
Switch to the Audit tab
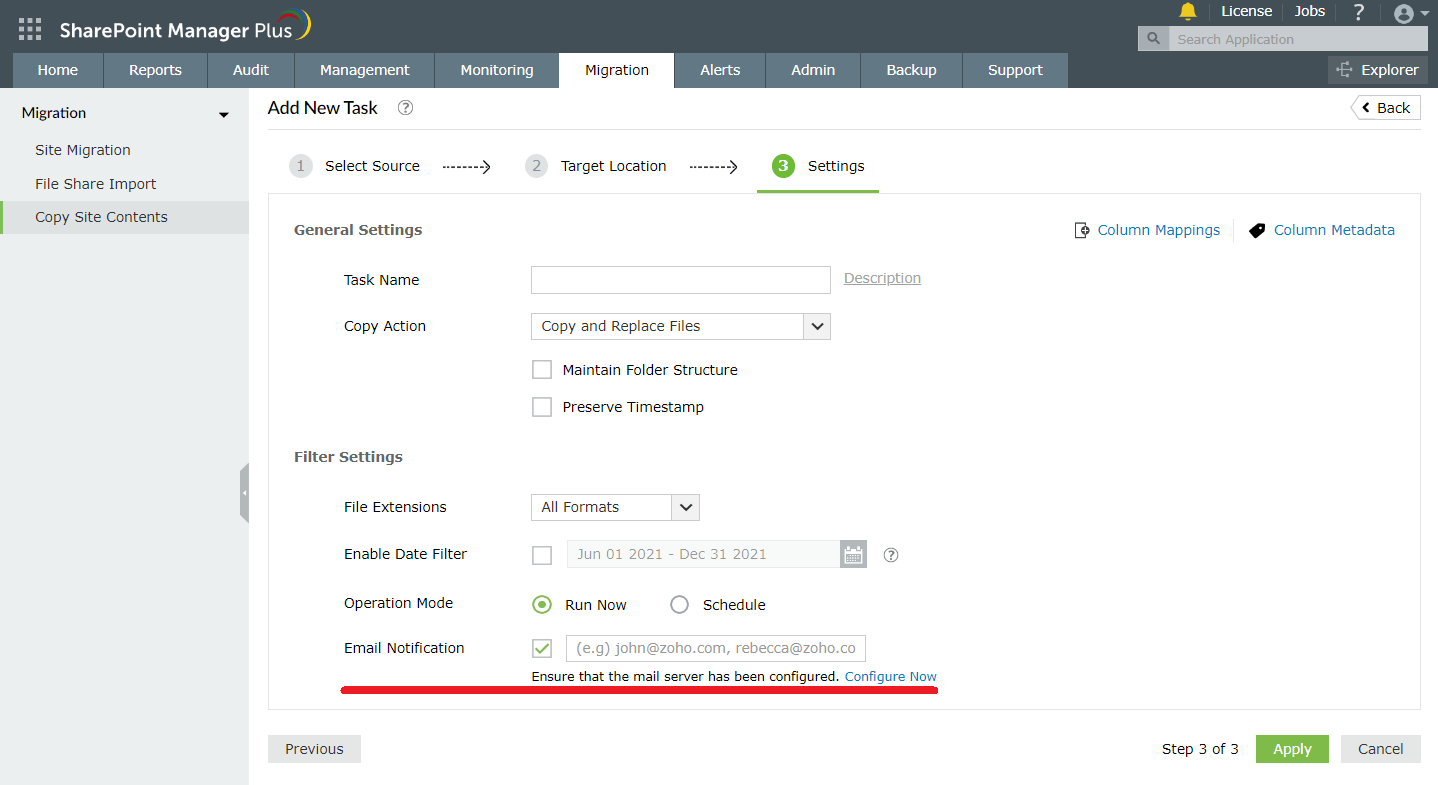(x=251, y=70)
